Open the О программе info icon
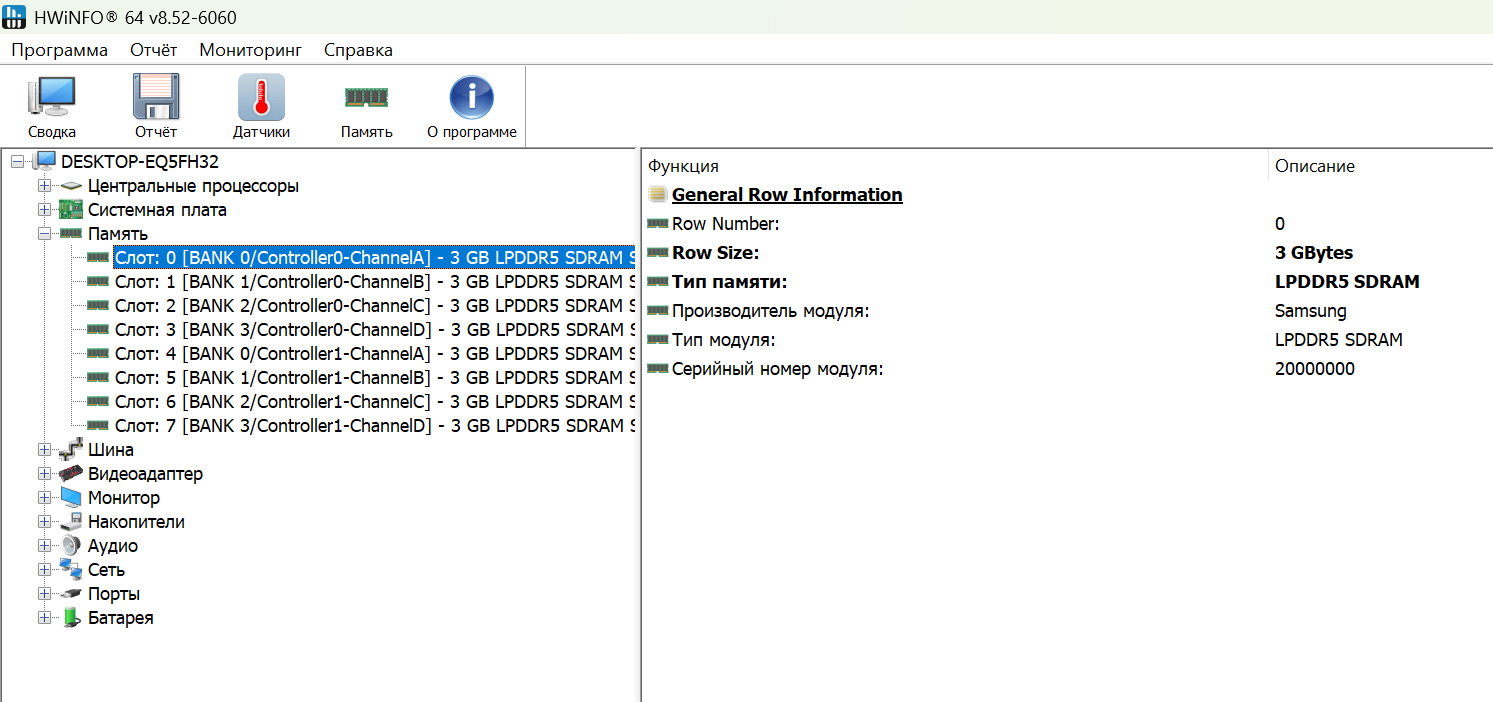 pos(472,98)
